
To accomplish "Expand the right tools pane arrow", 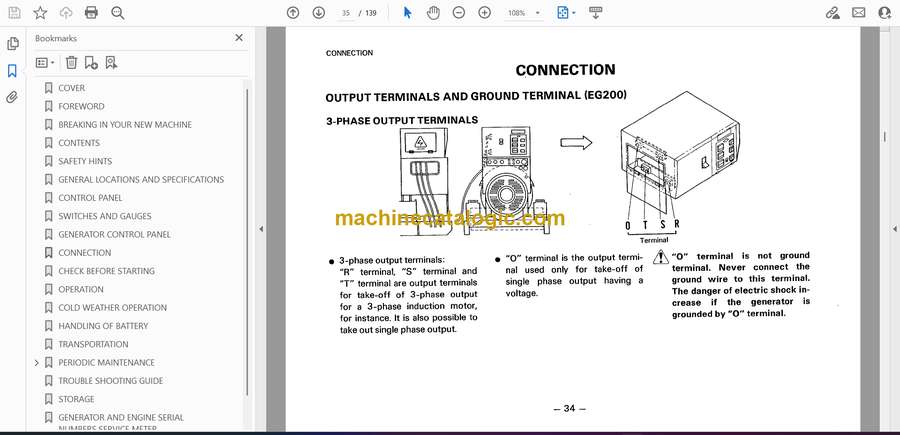I will click(894, 229).
